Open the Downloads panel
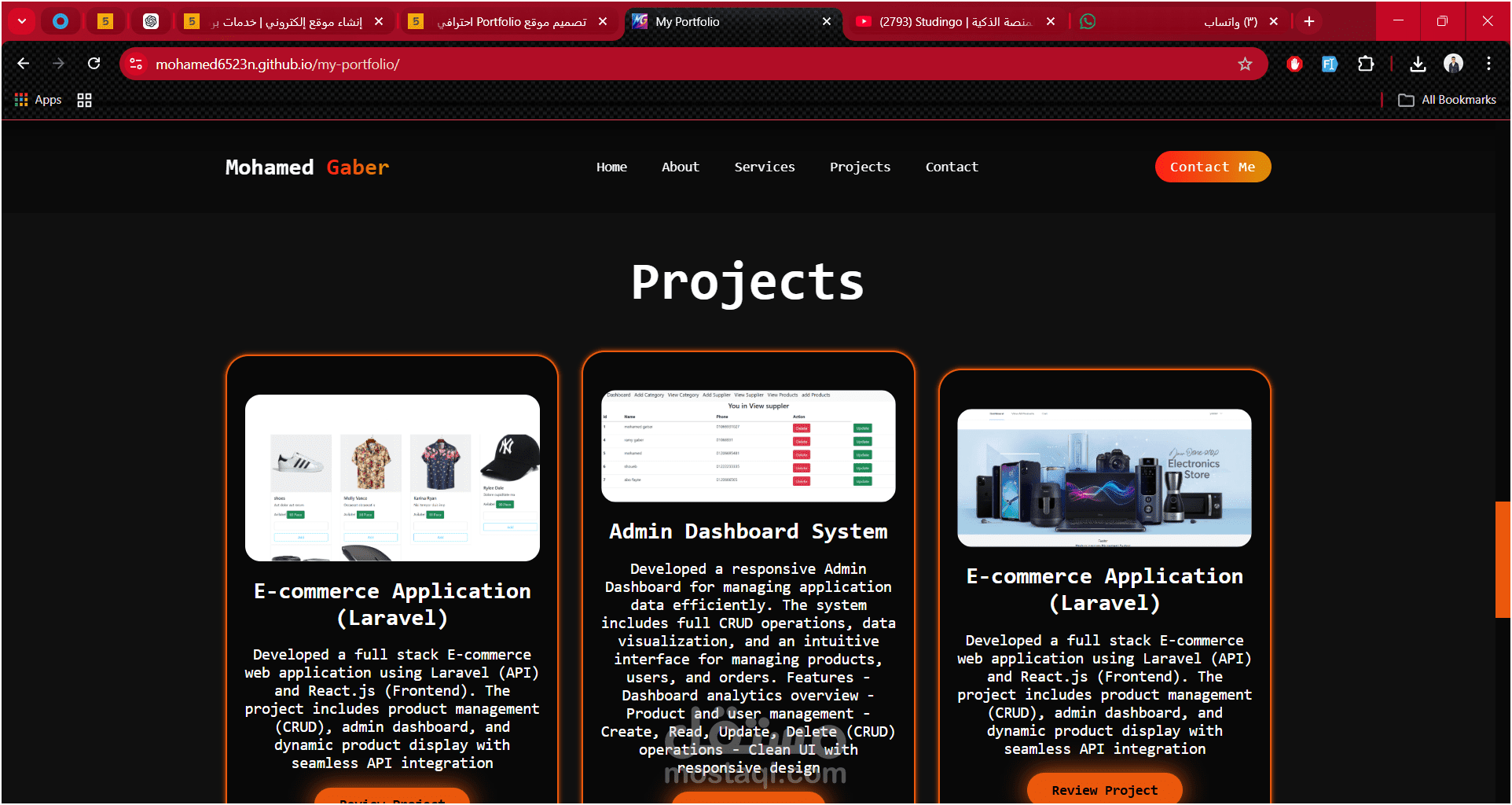 (x=1418, y=64)
